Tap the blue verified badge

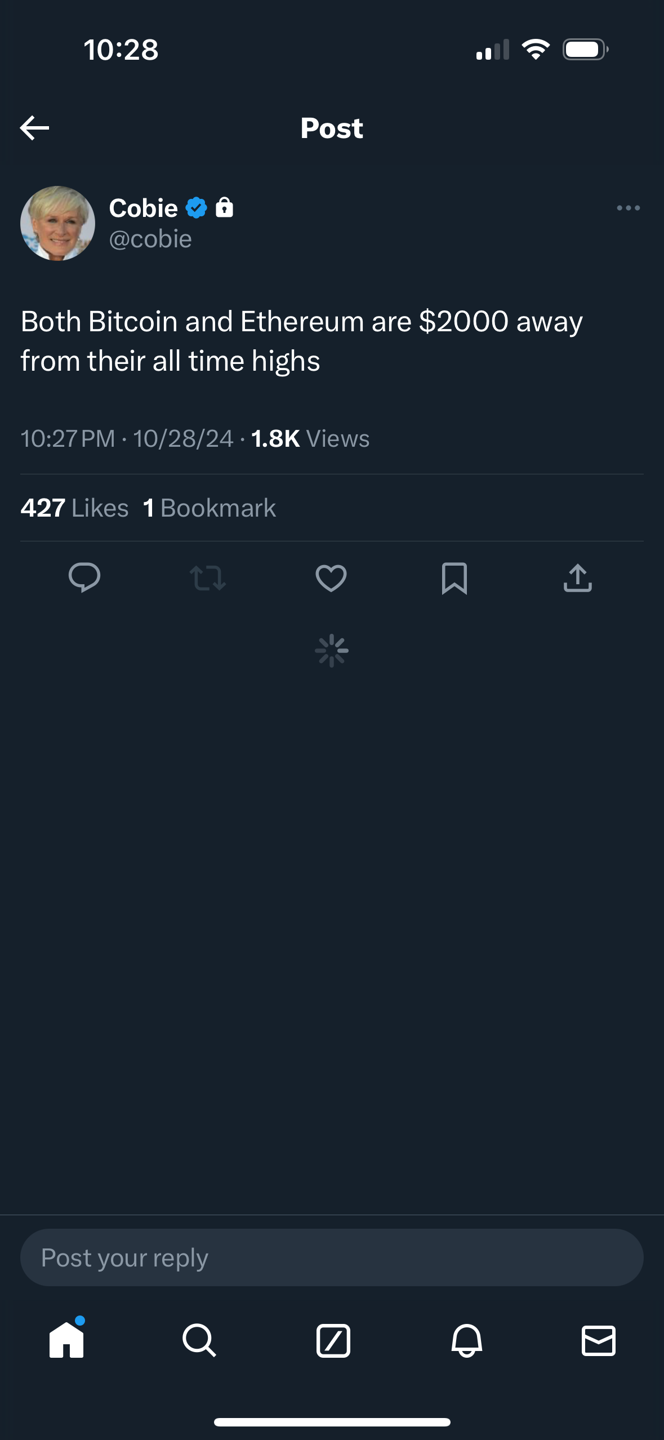pyautogui.click(x=197, y=208)
